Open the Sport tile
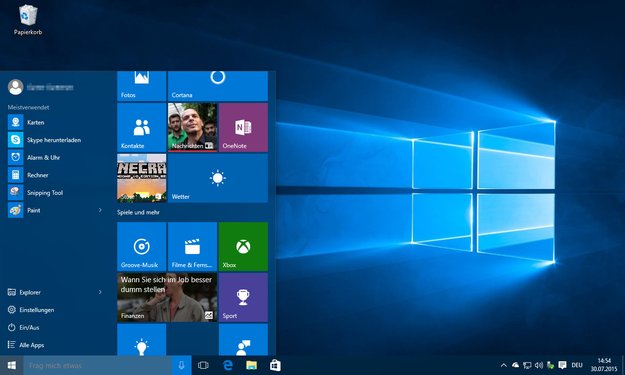This screenshot has width=625, height=375. pos(243,297)
